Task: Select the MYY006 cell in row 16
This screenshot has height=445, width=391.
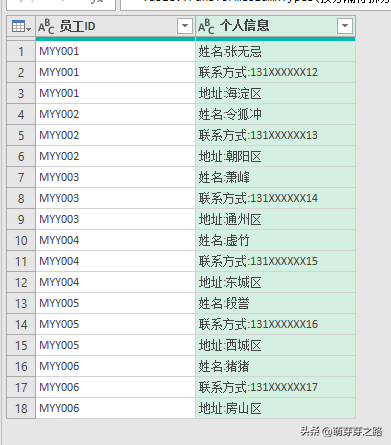Action: pyautogui.click(x=115, y=366)
